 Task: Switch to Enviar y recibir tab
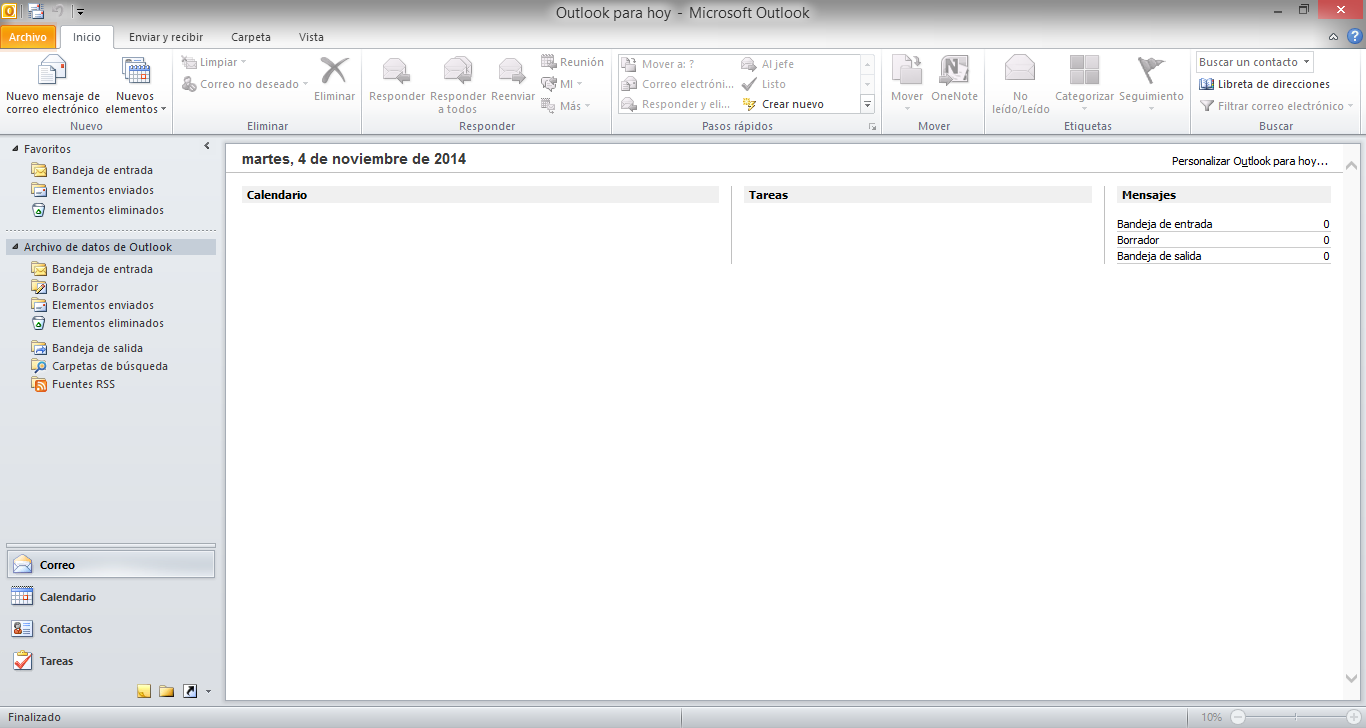pyautogui.click(x=166, y=37)
